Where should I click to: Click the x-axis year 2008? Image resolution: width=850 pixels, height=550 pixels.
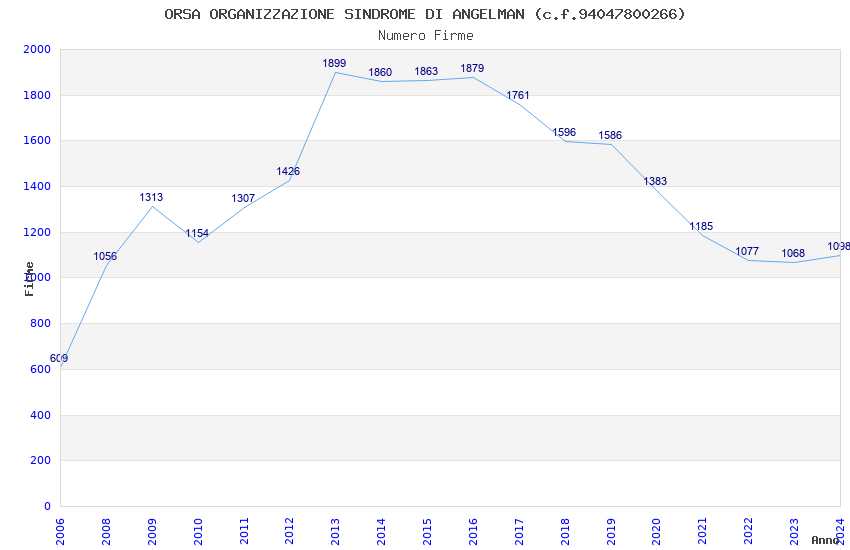click(106, 532)
